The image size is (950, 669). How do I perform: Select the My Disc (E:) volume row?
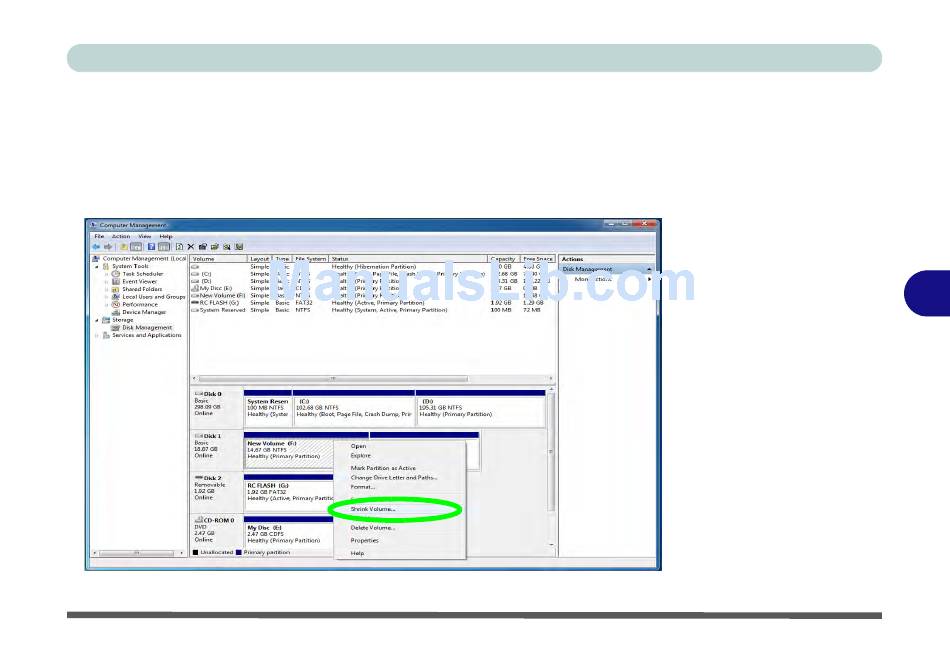372,288
